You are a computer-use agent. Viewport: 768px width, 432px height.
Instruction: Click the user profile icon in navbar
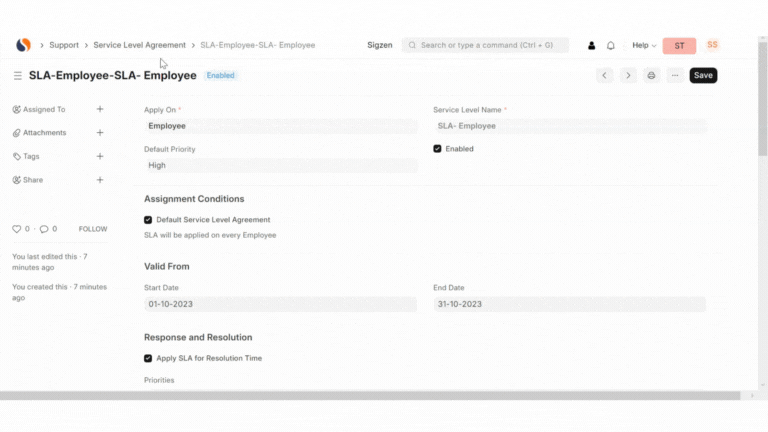click(x=591, y=46)
